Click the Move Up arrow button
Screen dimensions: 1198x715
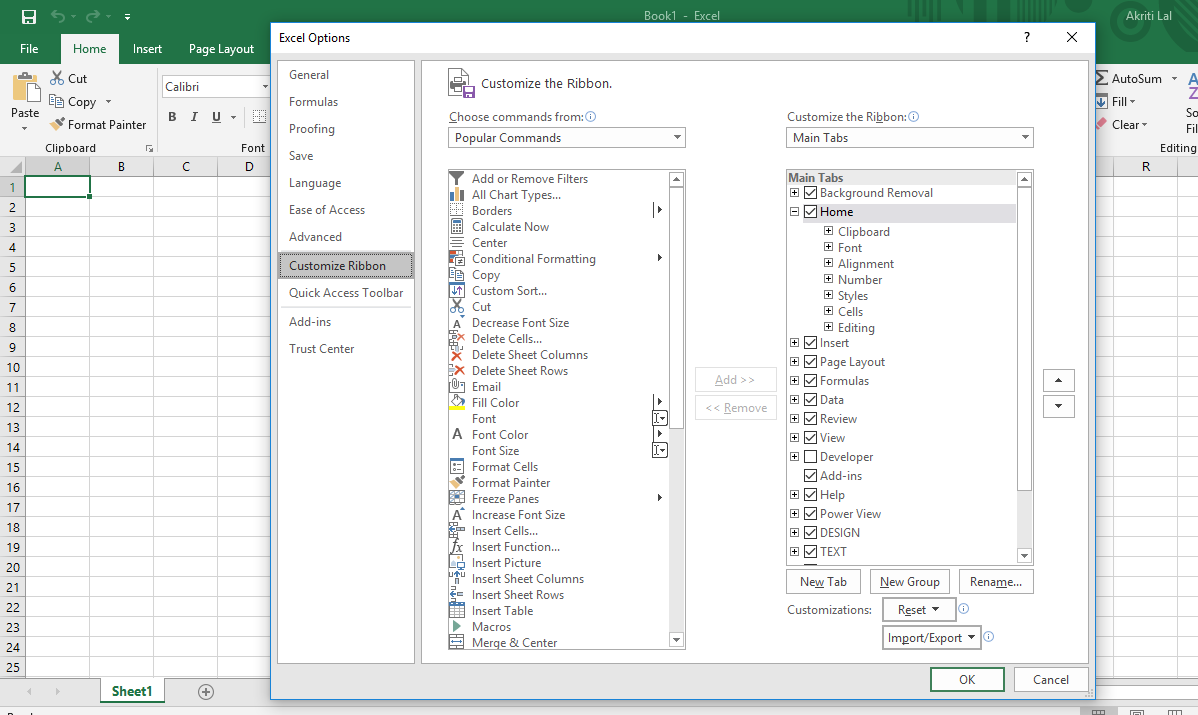[1058, 381]
